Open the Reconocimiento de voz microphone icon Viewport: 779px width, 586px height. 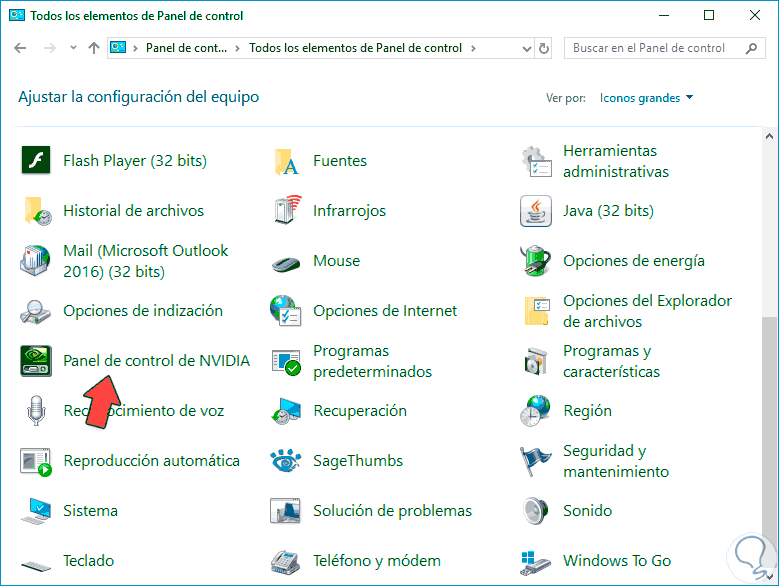tap(36, 410)
